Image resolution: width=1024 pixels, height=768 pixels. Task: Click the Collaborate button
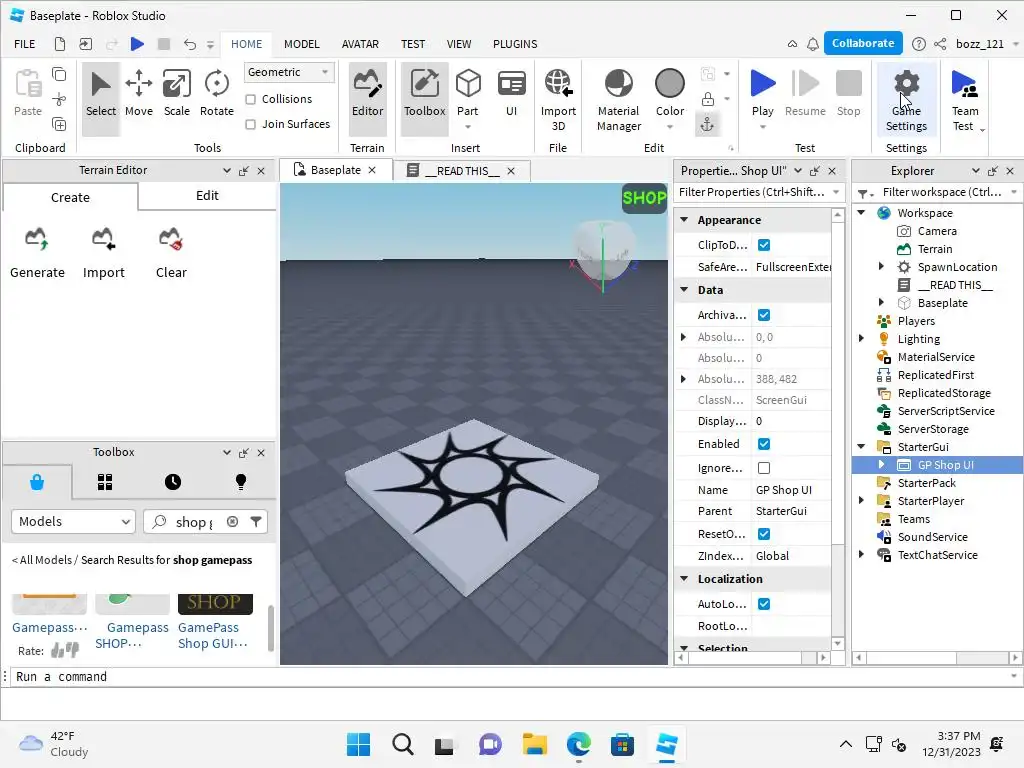tap(863, 43)
